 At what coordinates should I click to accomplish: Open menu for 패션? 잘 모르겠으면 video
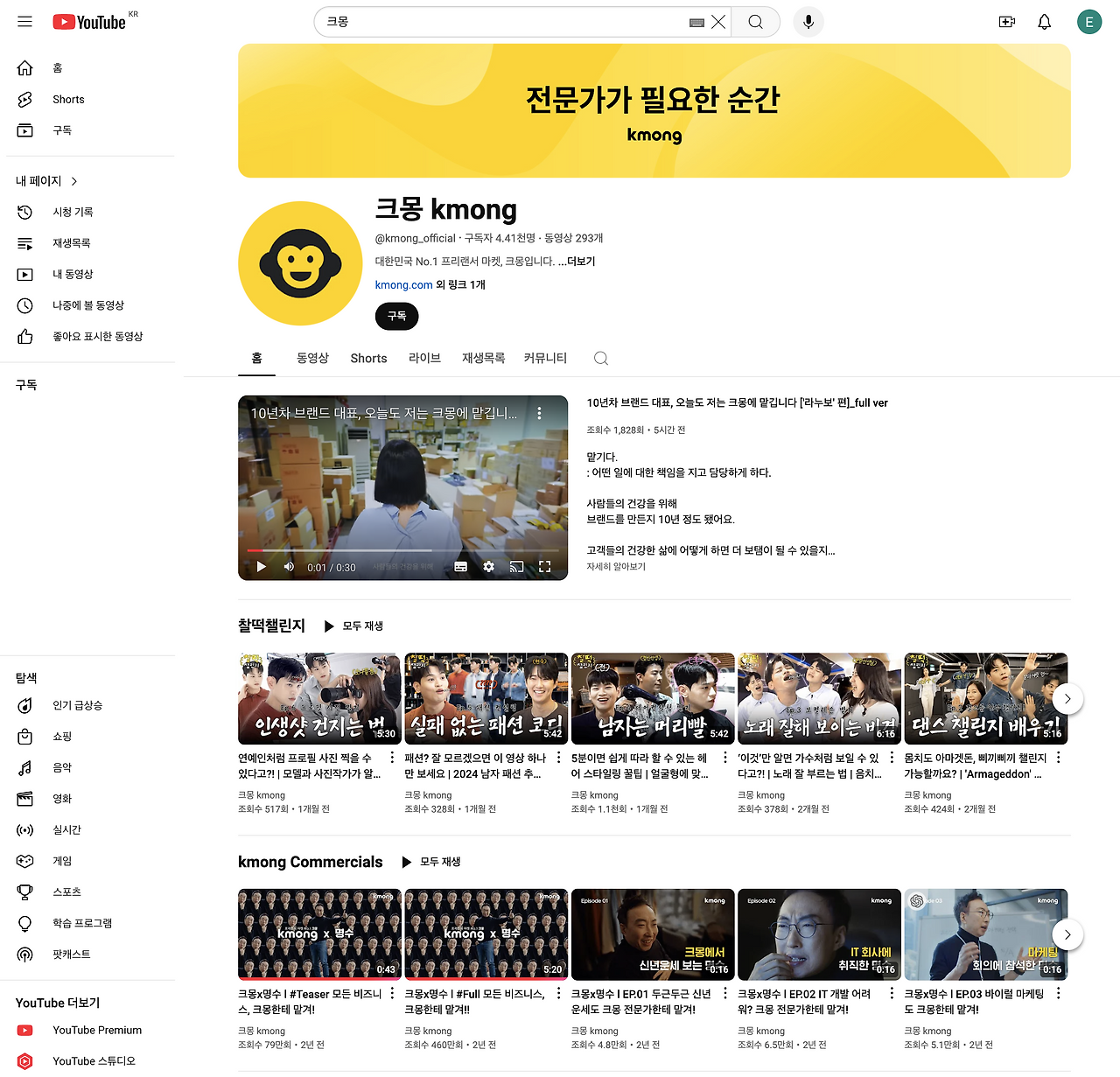click(x=558, y=758)
